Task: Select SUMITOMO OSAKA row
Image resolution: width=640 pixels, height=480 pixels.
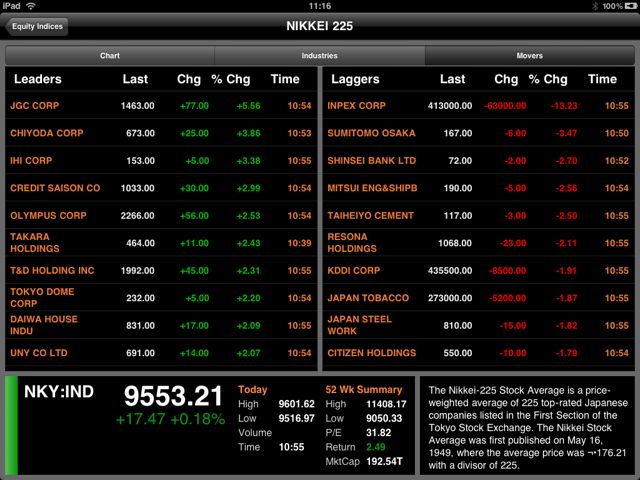Action: (479, 133)
